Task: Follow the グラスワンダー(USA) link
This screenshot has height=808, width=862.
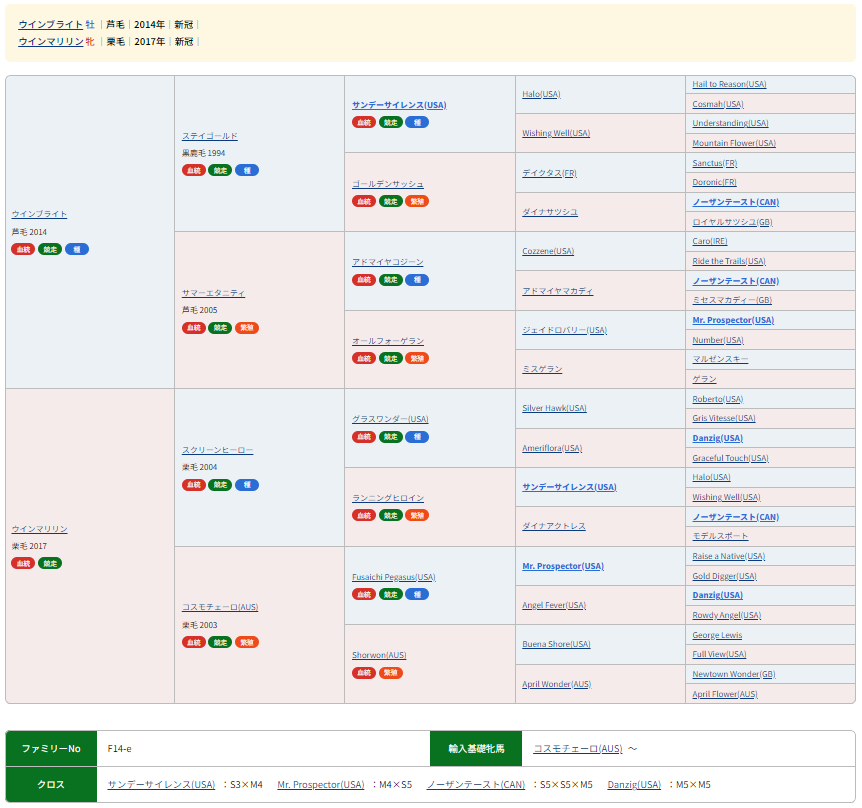Action: [x=390, y=419]
